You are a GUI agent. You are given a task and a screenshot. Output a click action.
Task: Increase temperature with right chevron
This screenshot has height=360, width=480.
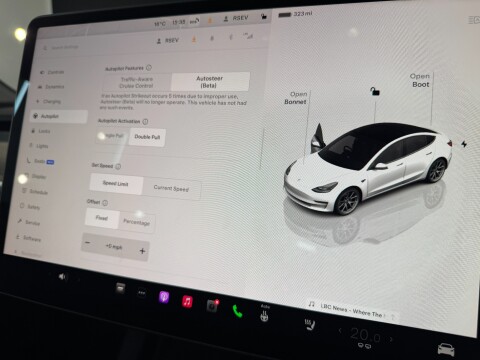click(391, 339)
